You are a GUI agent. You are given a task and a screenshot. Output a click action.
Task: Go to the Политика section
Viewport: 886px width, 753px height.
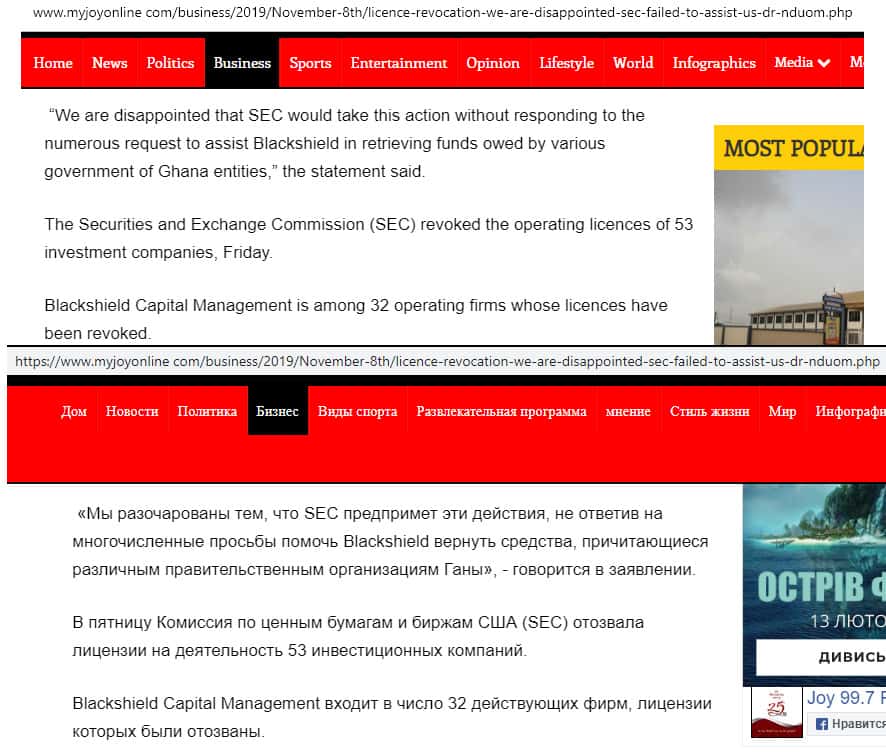(207, 411)
